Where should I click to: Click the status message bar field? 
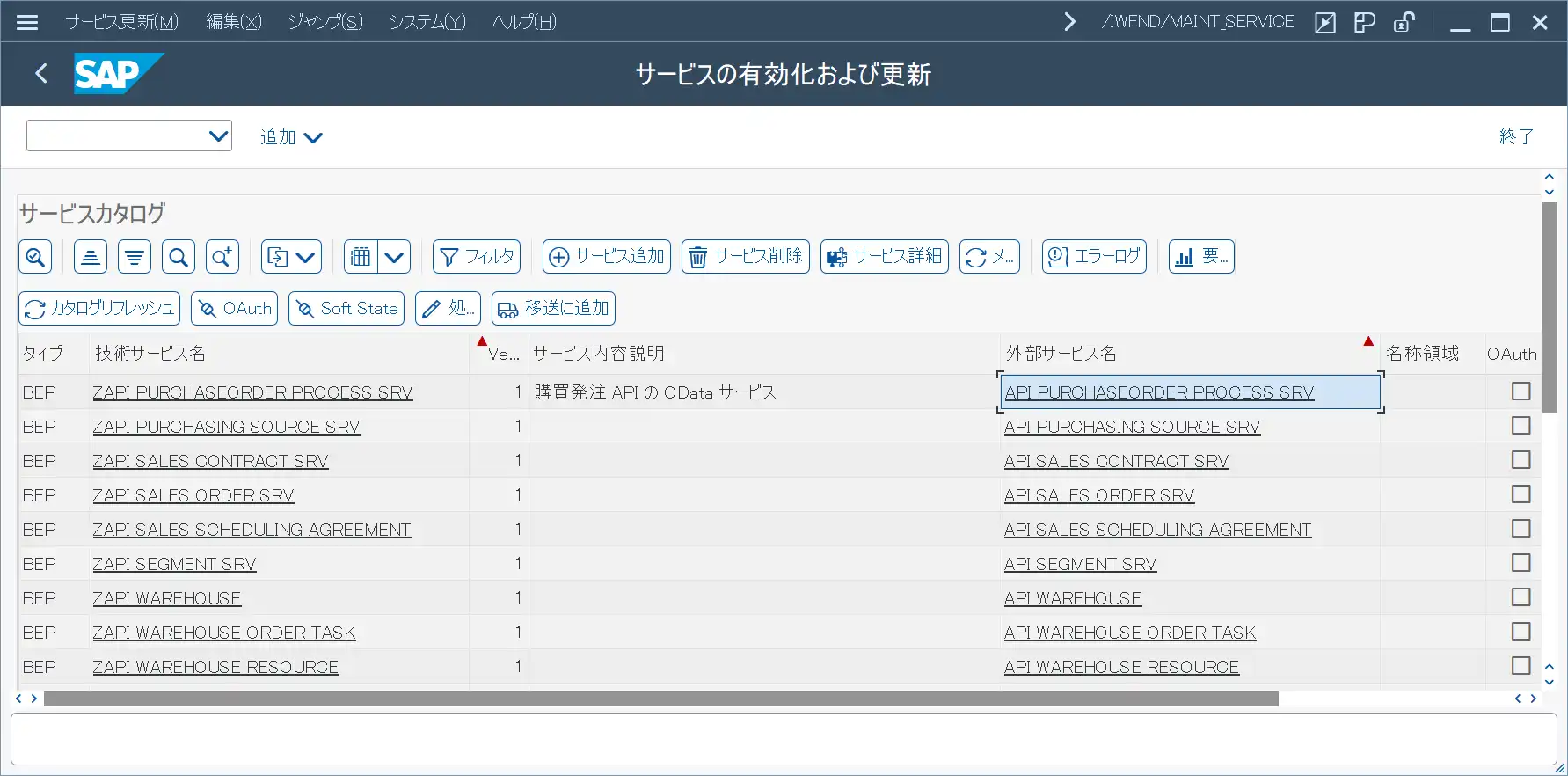784,739
